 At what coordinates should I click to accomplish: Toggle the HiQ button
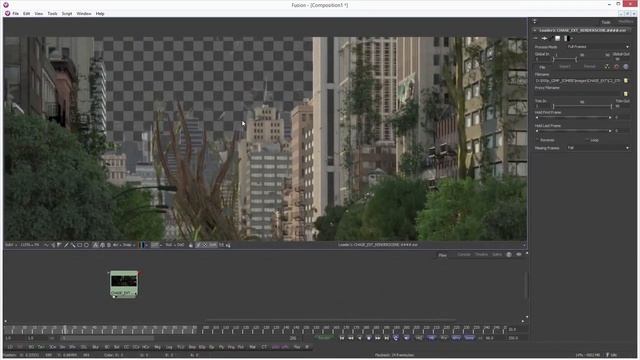418,338
